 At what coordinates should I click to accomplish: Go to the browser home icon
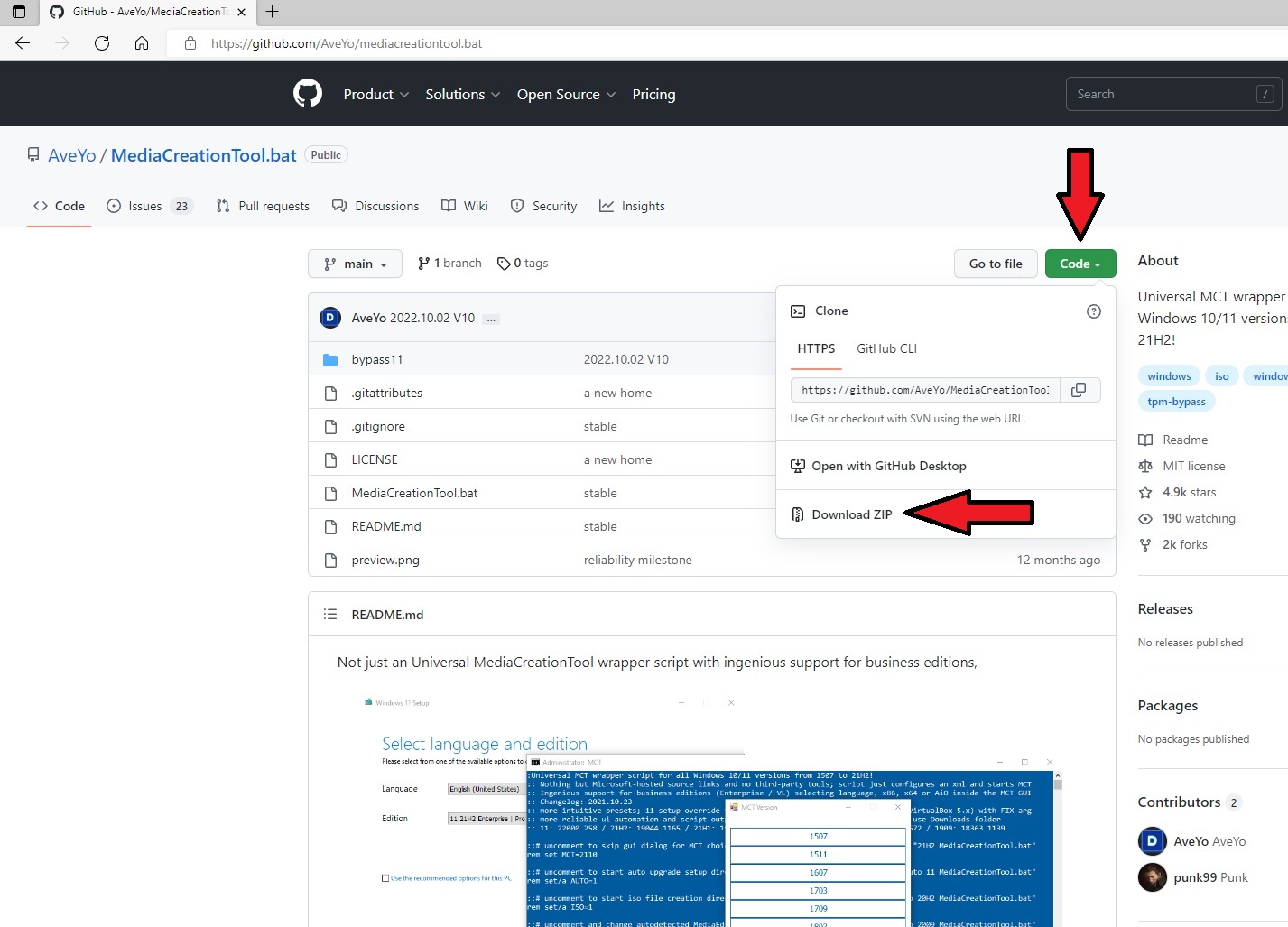point(142,43)
